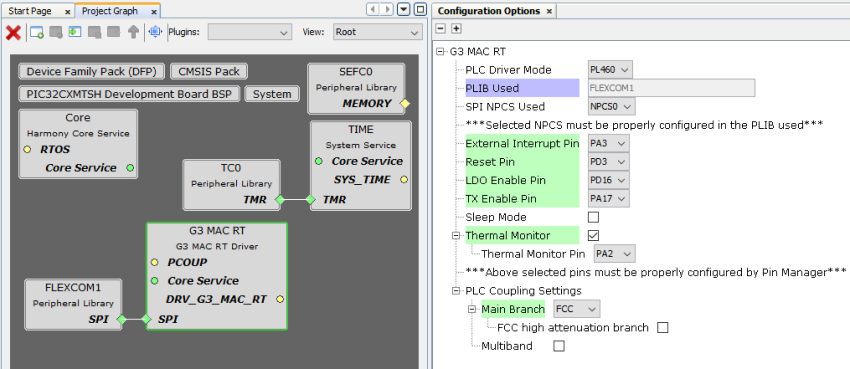The width and height of the screenshot is (850, 369).
Task: Click the gray up arrow toolbar icon
Action: [133, 32]
